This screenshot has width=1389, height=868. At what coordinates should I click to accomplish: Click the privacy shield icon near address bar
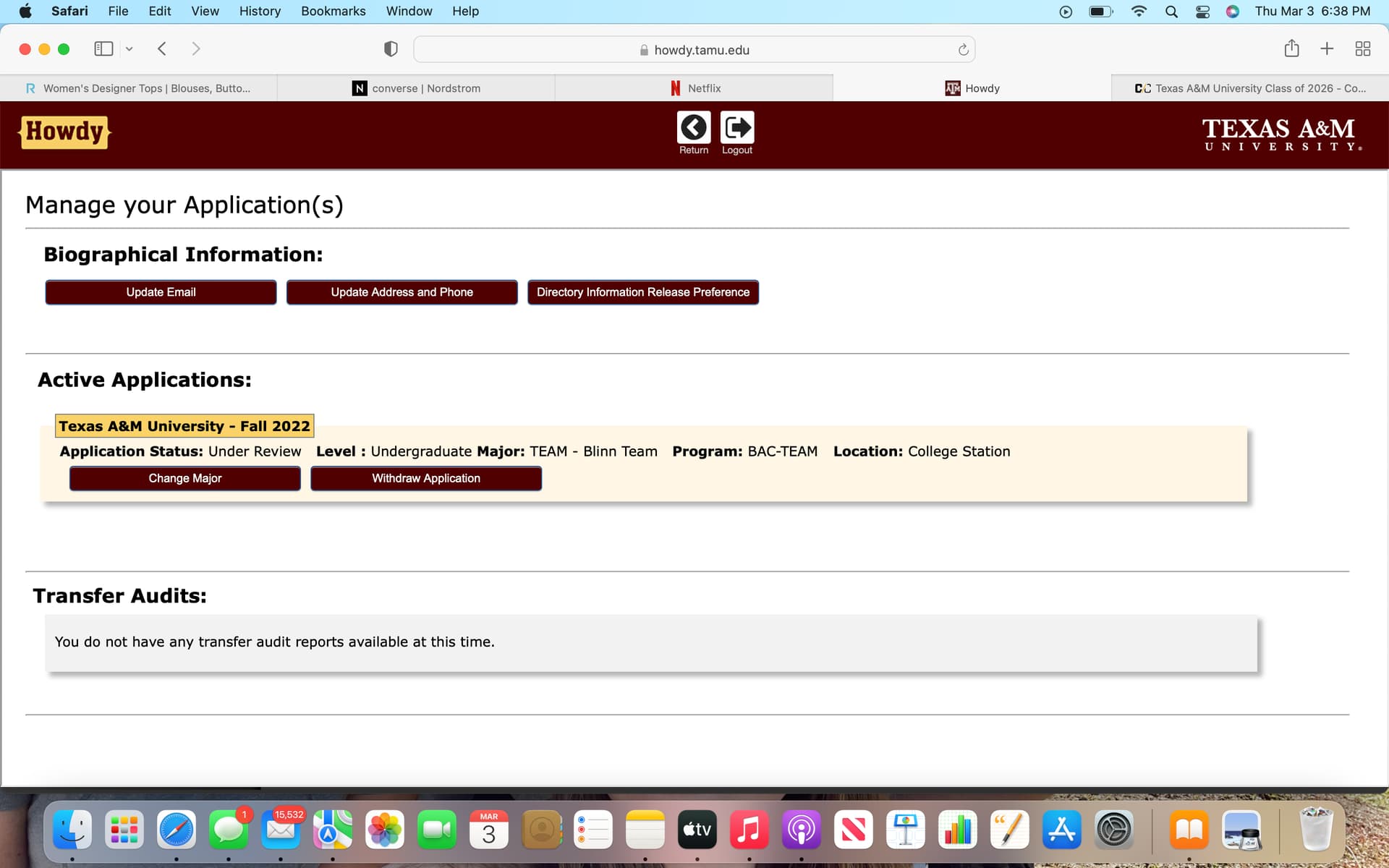click(391, 49)
